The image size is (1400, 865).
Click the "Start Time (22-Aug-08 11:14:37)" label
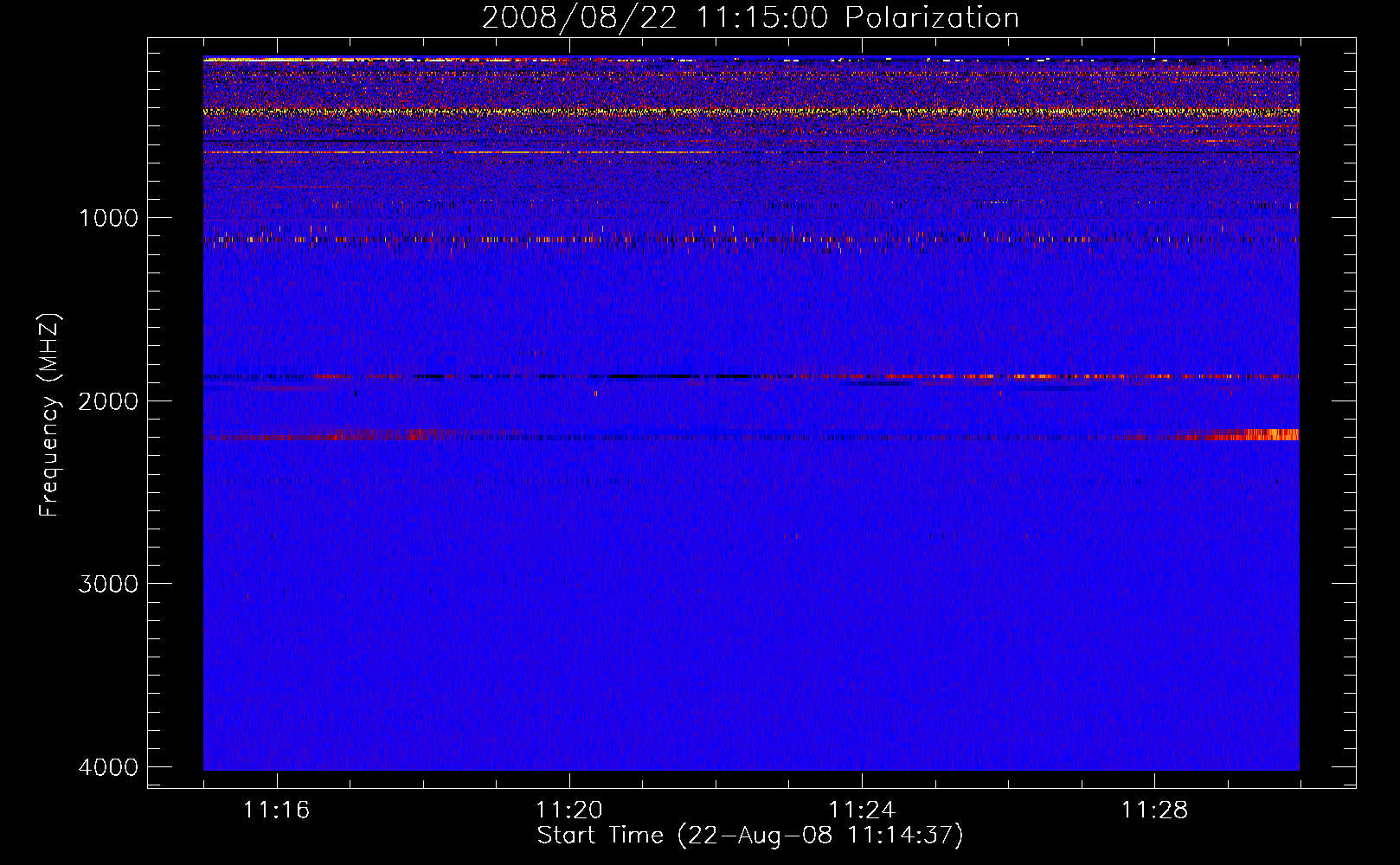click(750, 836)
